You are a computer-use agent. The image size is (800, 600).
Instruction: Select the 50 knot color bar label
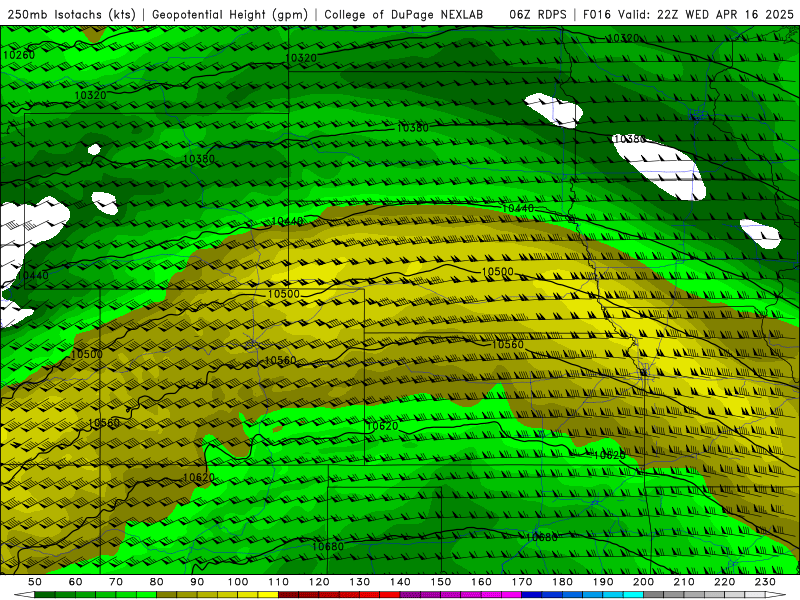point(35,582)
